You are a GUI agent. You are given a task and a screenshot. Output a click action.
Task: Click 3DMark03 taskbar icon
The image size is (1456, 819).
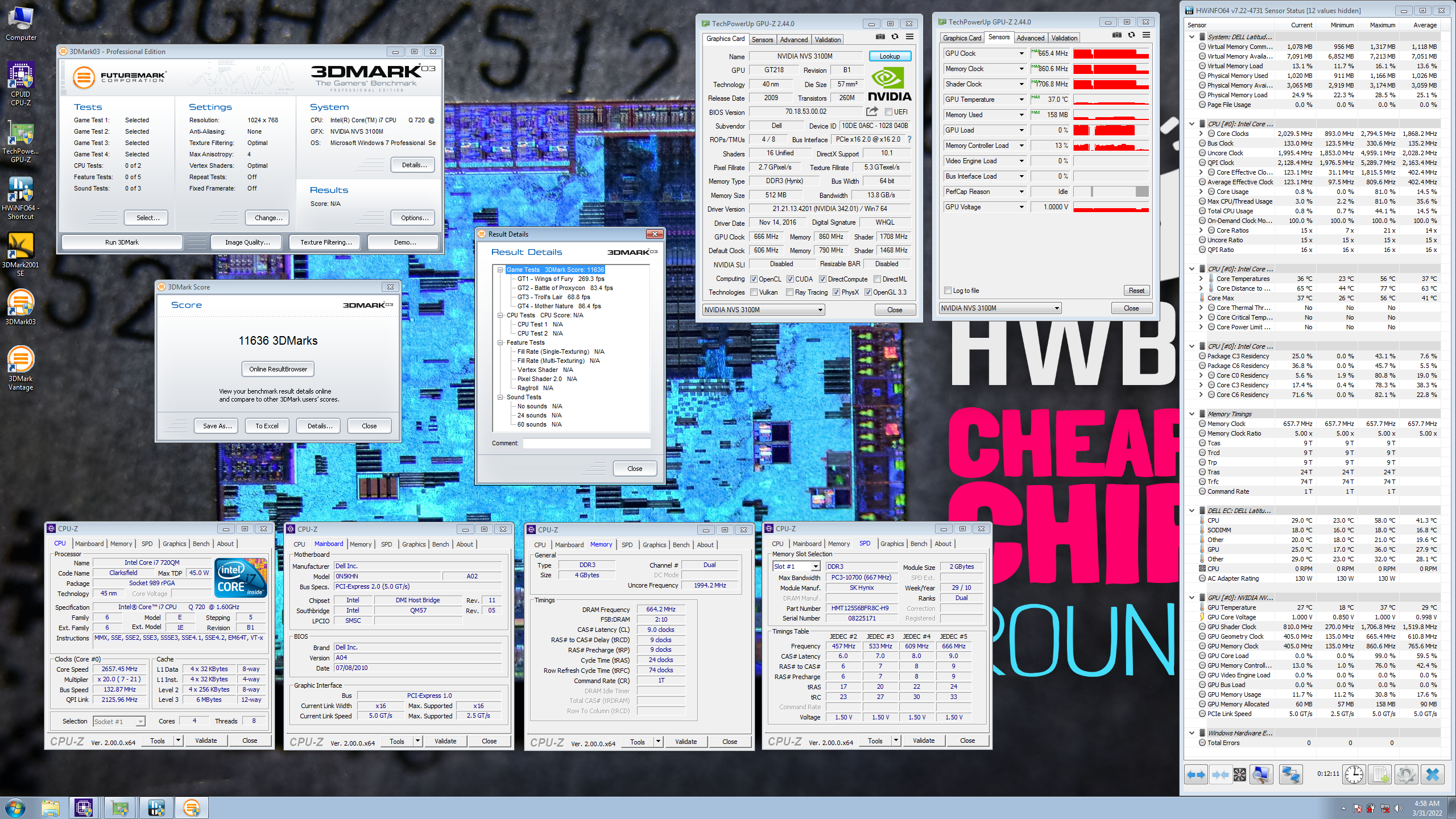(191, 808)
